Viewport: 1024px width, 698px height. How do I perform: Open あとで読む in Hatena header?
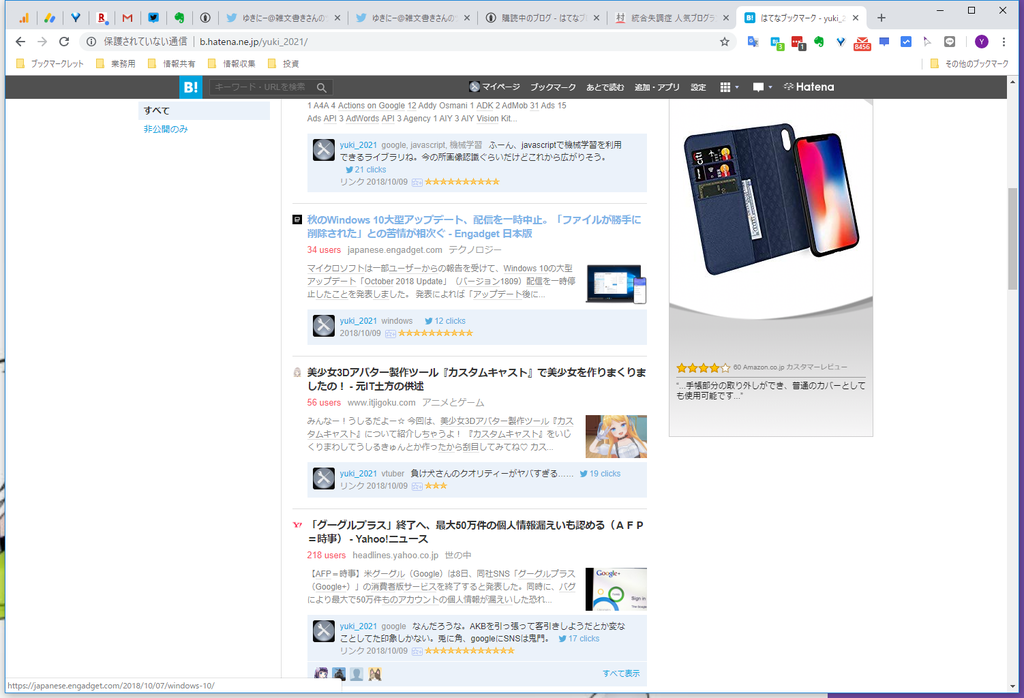click(605, 87)
